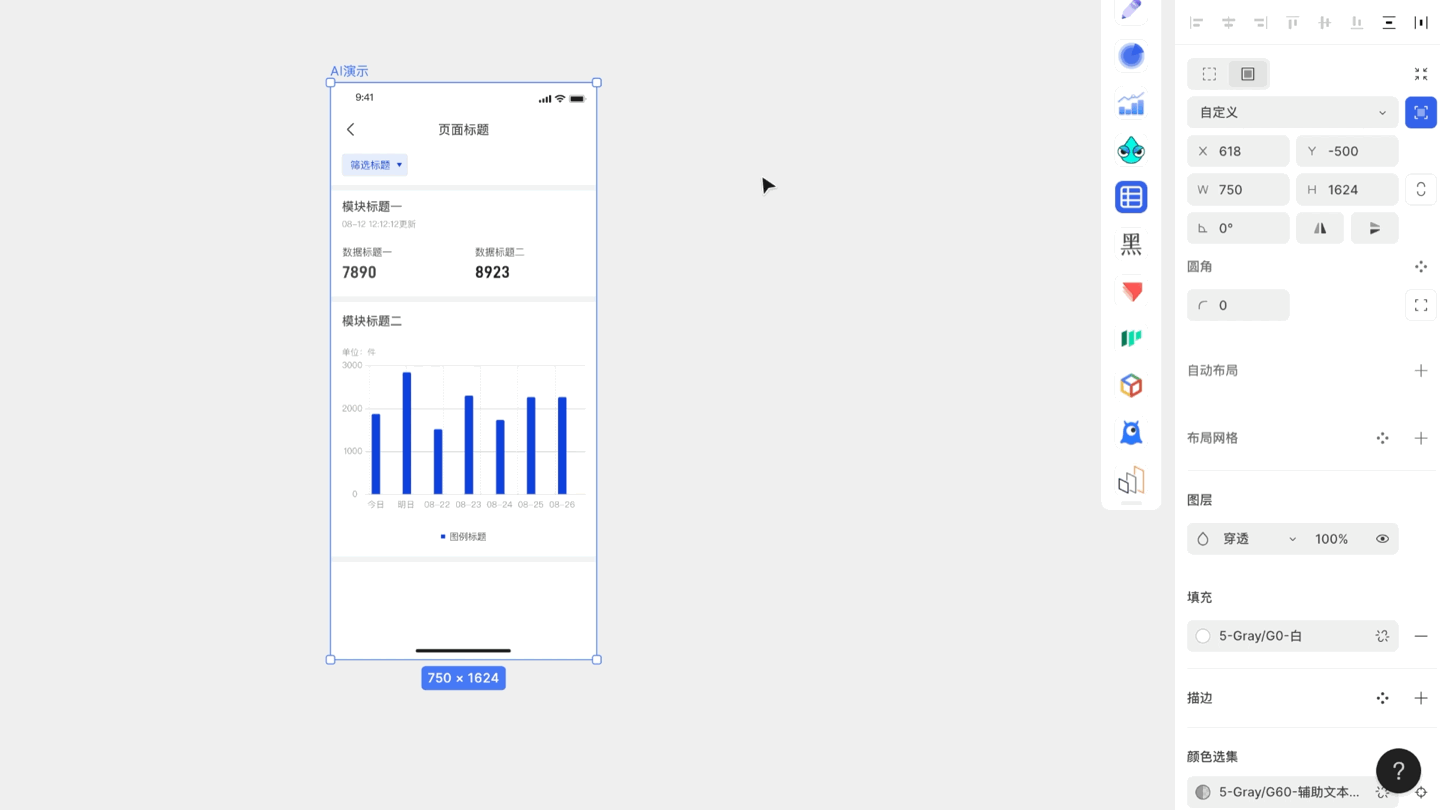Toggle the lock aspect ratio button

(1421, 190)
